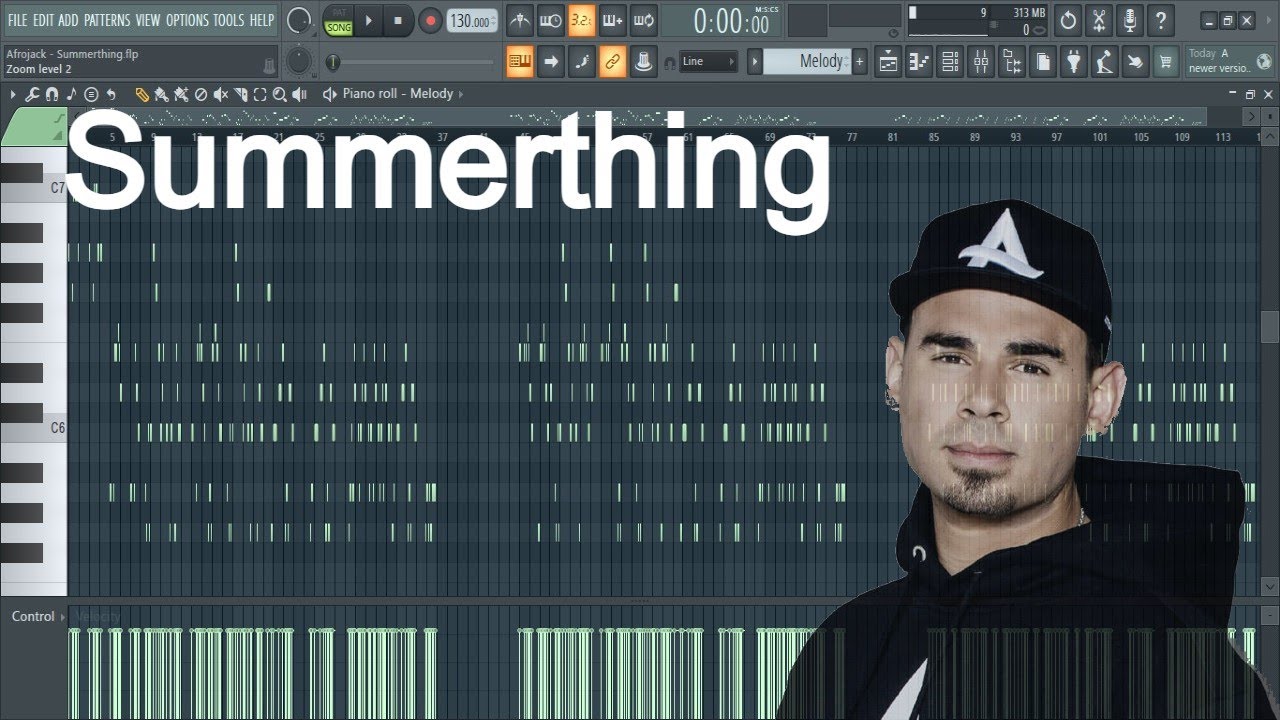Toggle typing keyboard to piano button
The width and height of the screenshot is (1280, 720).
(520, 61)
